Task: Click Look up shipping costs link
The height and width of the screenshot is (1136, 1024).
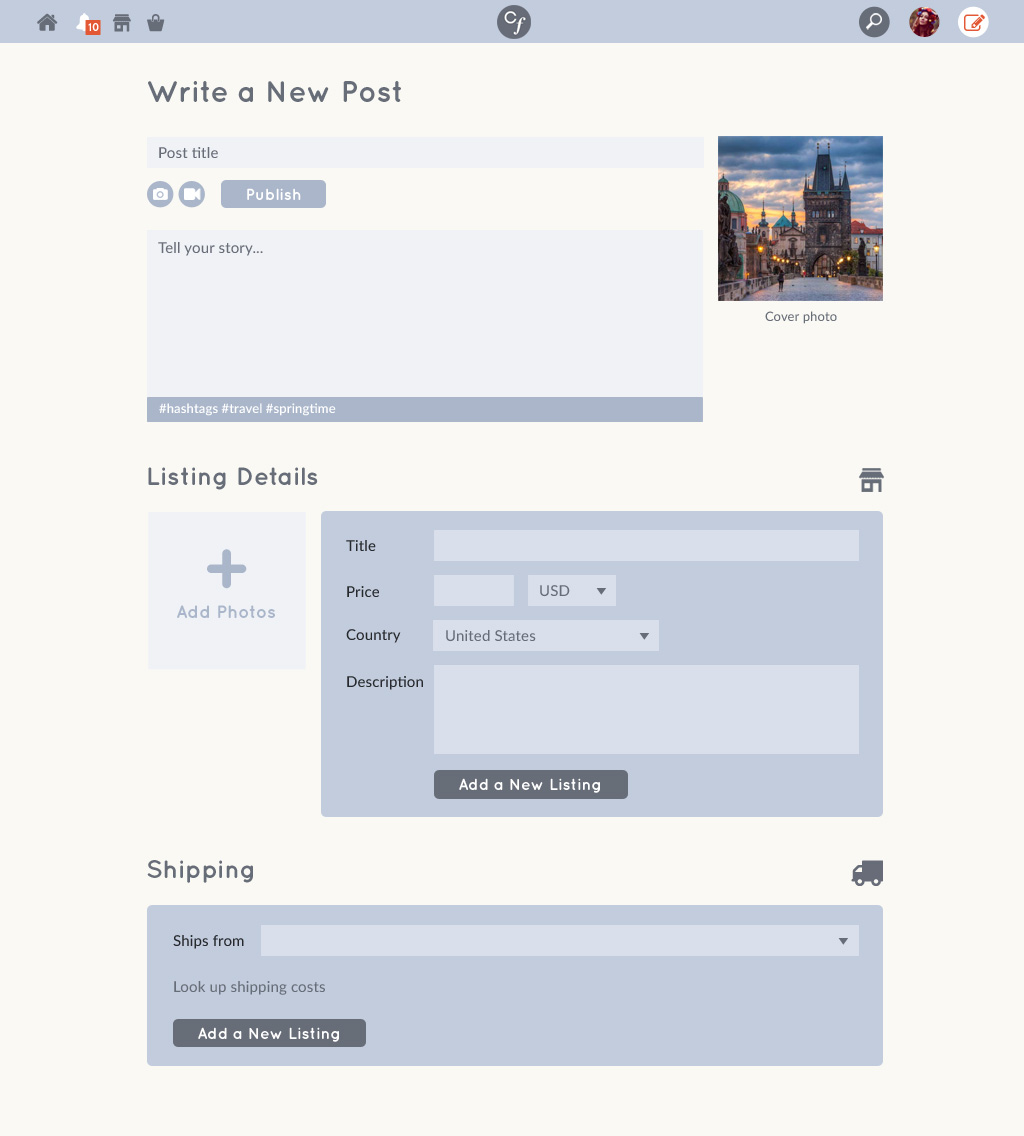Action: [249, 987]
